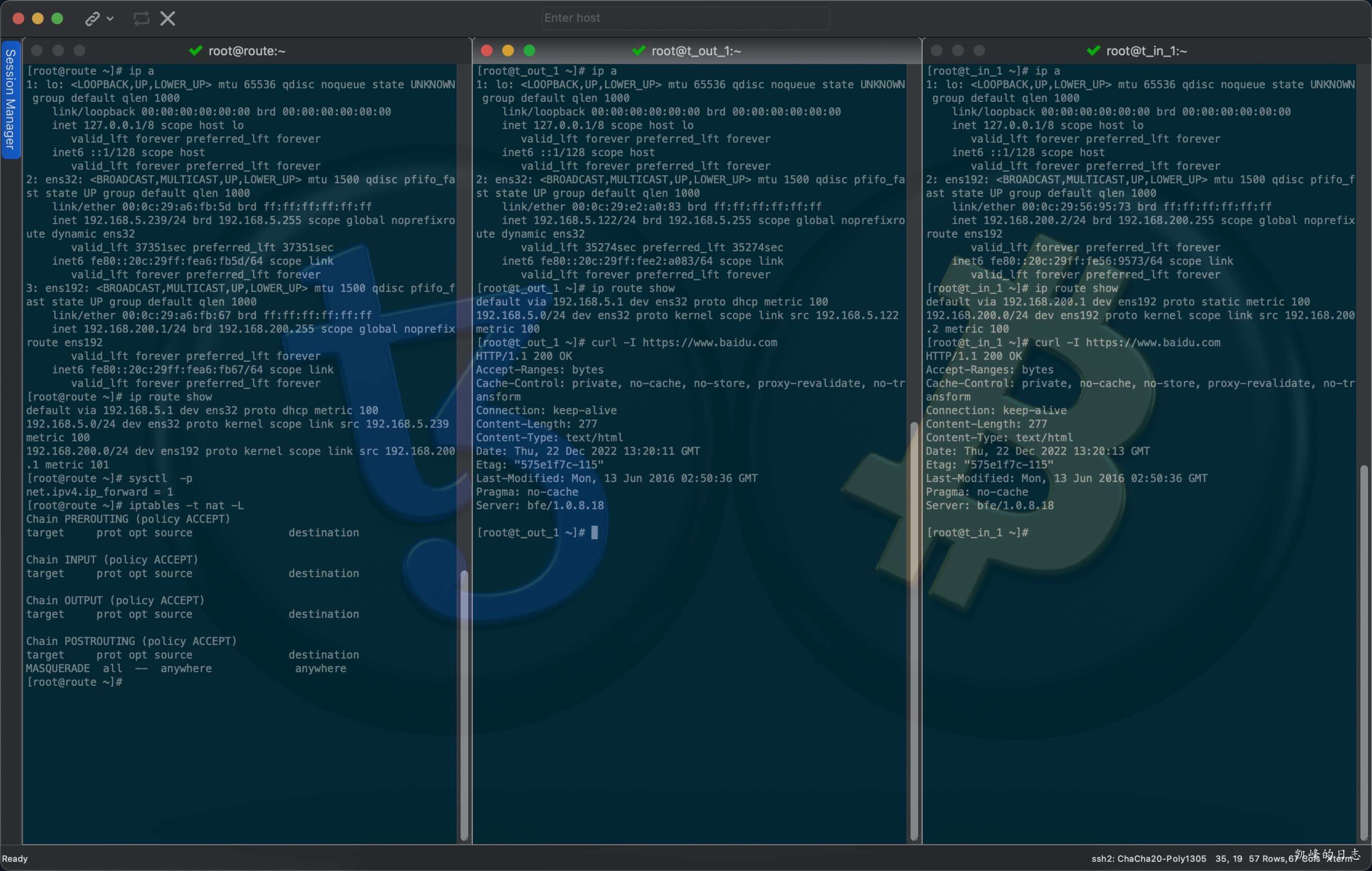1372x871 pixels.
Task: Activate the root@t_in_1:~ session tab
Action: [x=1146, y=51]
